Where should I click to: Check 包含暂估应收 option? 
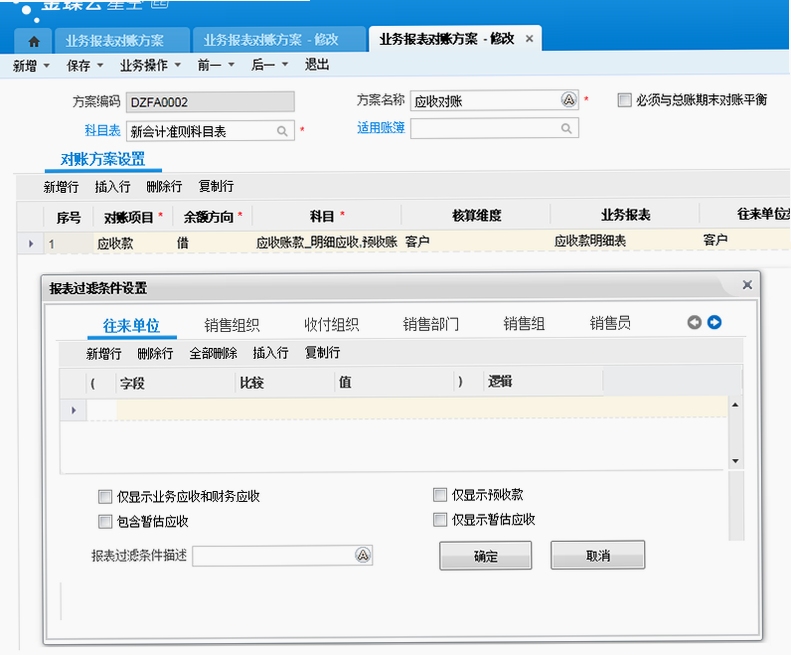(105, 521)
